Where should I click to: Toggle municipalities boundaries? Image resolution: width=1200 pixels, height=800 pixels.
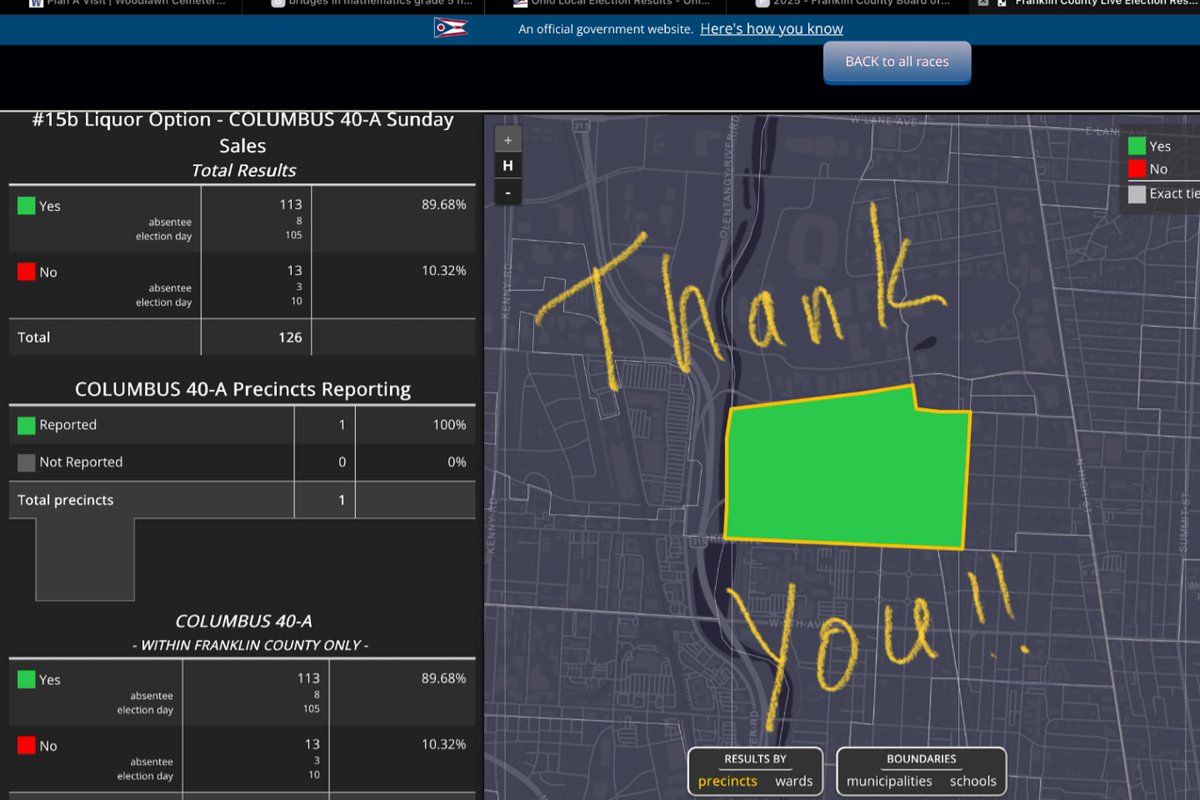(889, 781)
